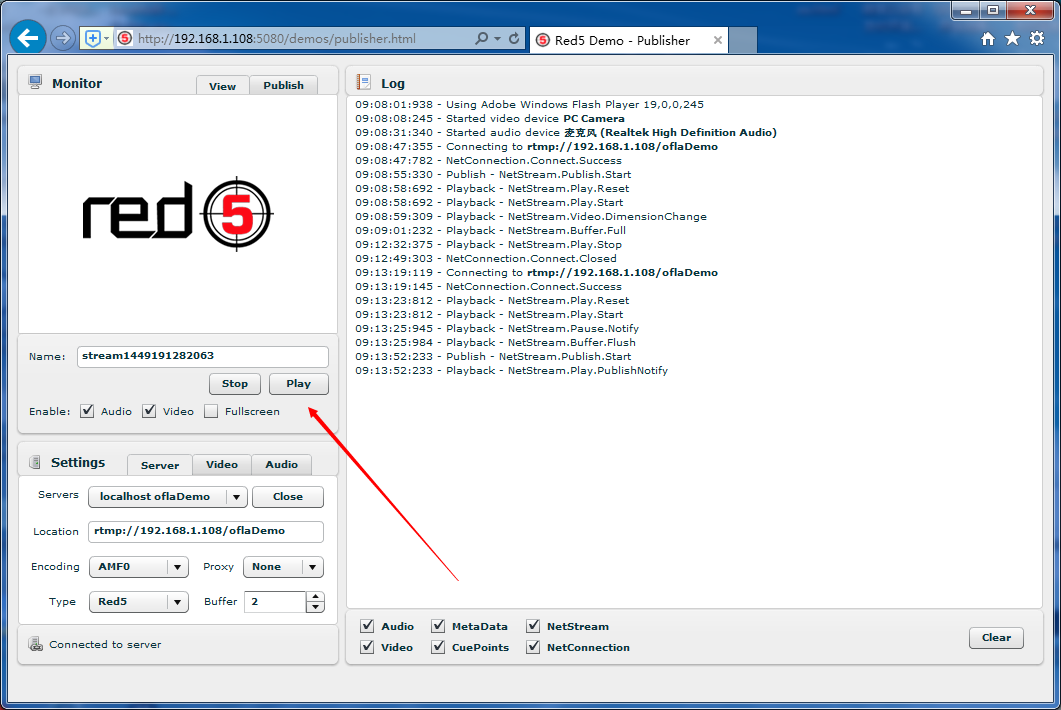This screenshot has height=710, width=1061.
Task: Refresh the page with the reload icon
Action: click(x=514, y=39)
